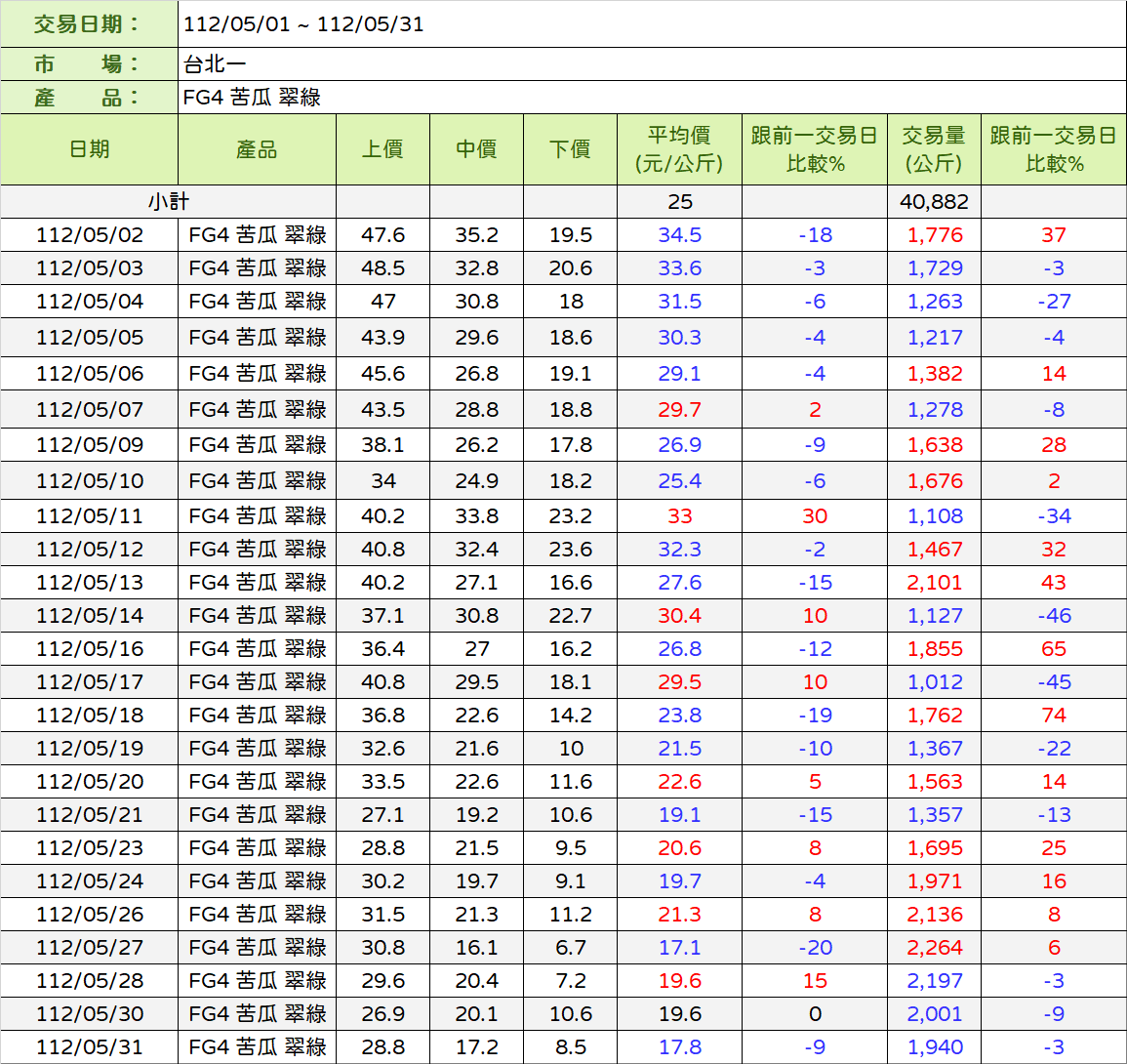This screenshot has width=1127, height=1064.
Task: Click trade volume 2,264 on 112/05/27
Action: click(x=934, y=948)
